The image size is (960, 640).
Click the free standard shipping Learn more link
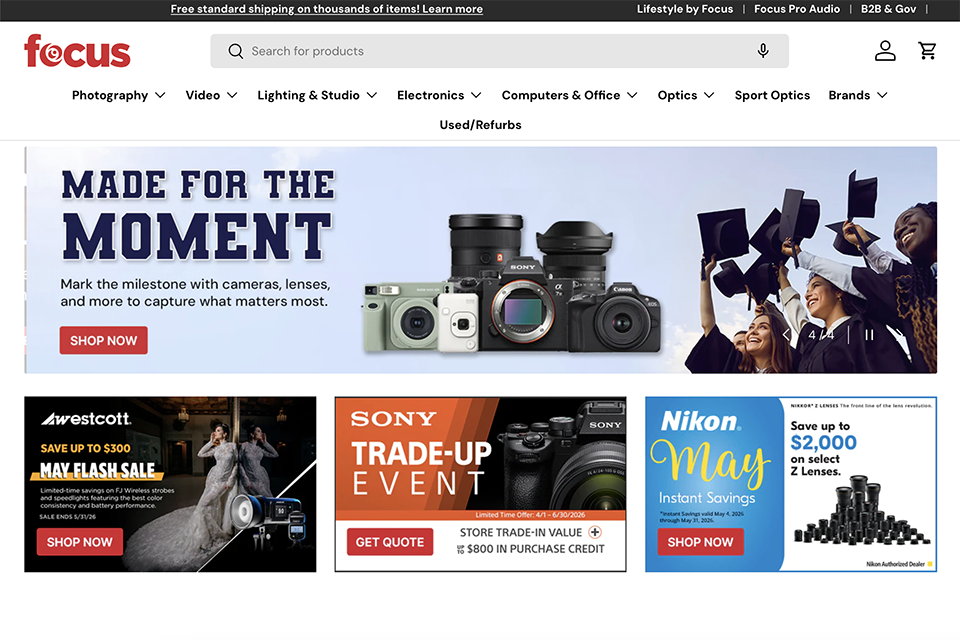(x=326, y=9)
